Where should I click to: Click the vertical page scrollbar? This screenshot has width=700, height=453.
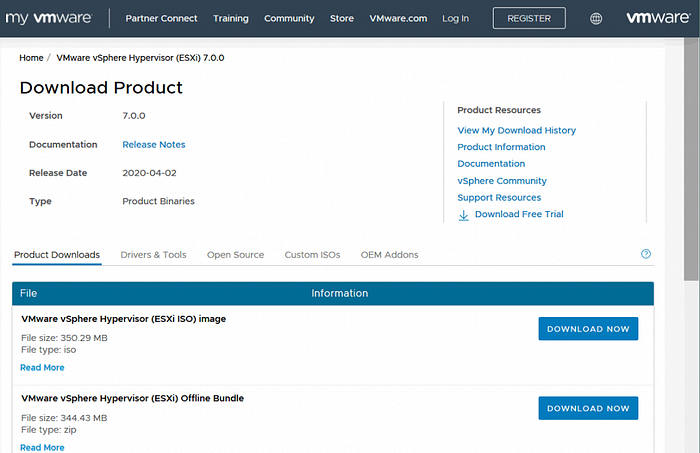691,150
